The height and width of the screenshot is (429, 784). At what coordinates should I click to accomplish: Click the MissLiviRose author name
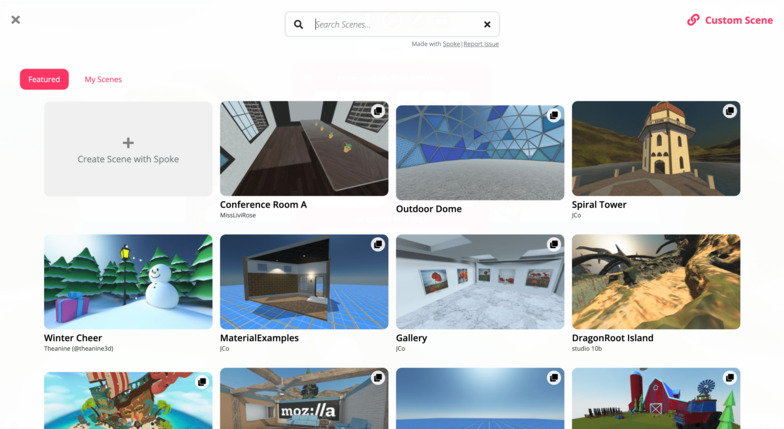238,216
